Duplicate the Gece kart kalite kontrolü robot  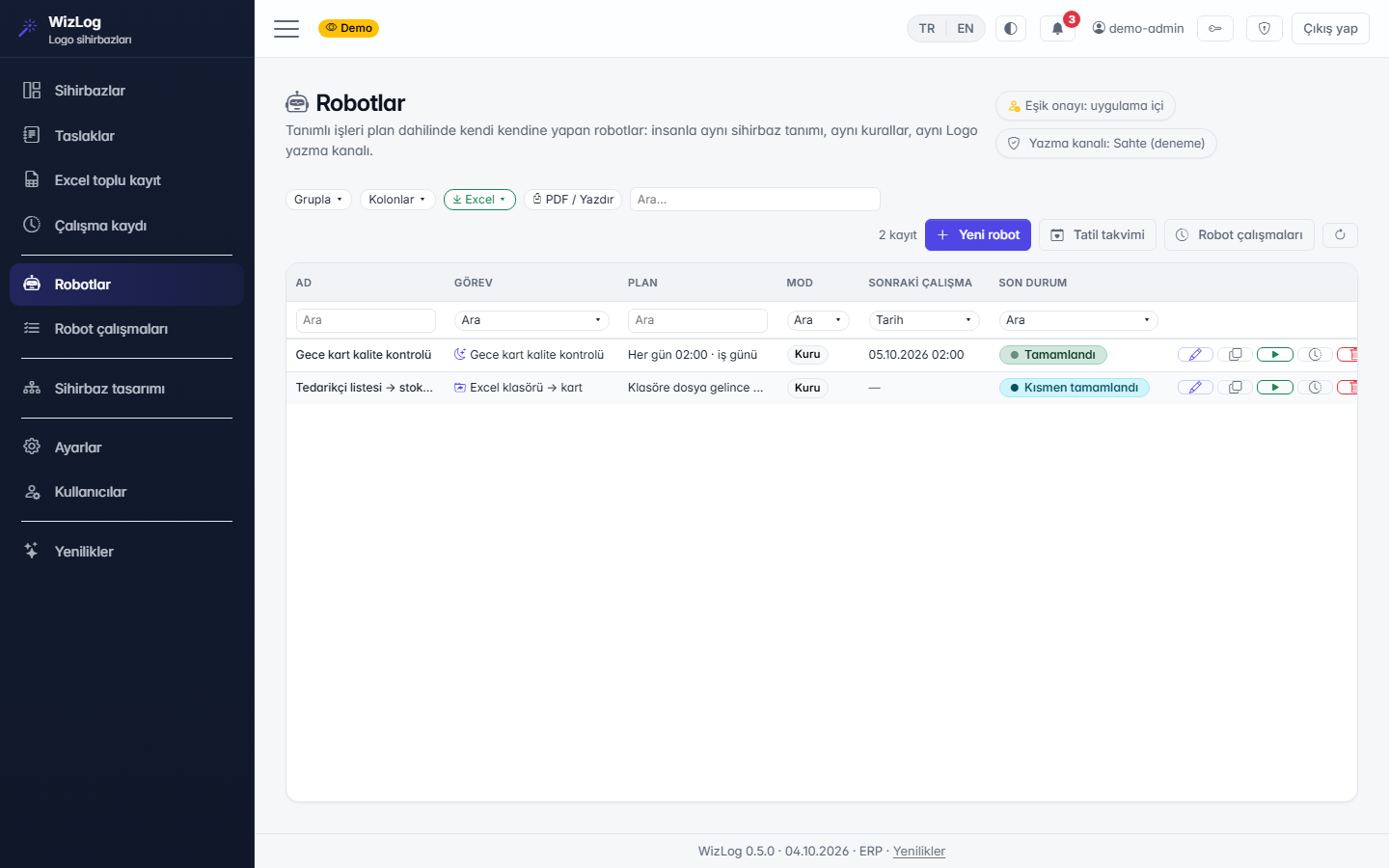(x=1235, y=355)
